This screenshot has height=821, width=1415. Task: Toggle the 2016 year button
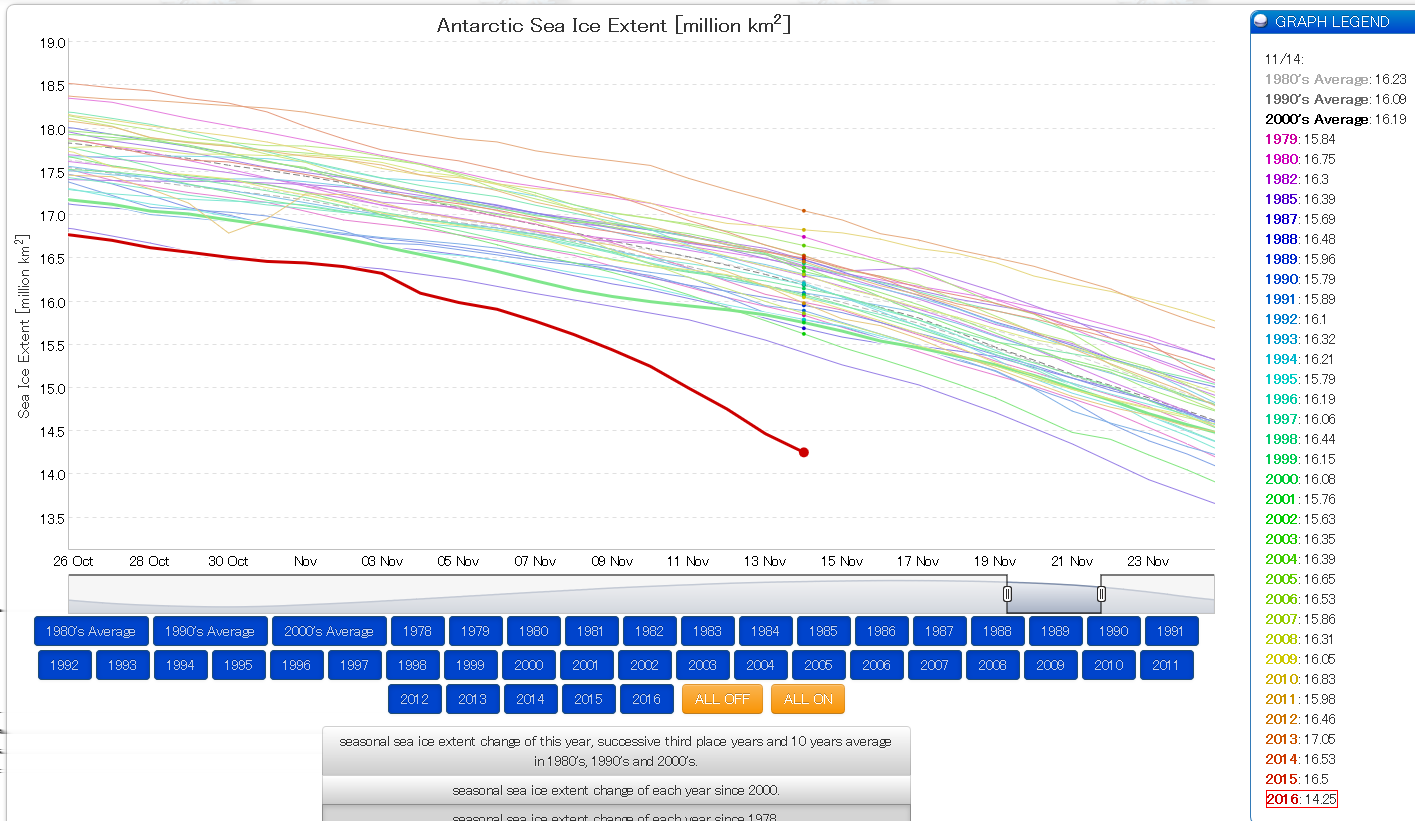coord(646,699)
